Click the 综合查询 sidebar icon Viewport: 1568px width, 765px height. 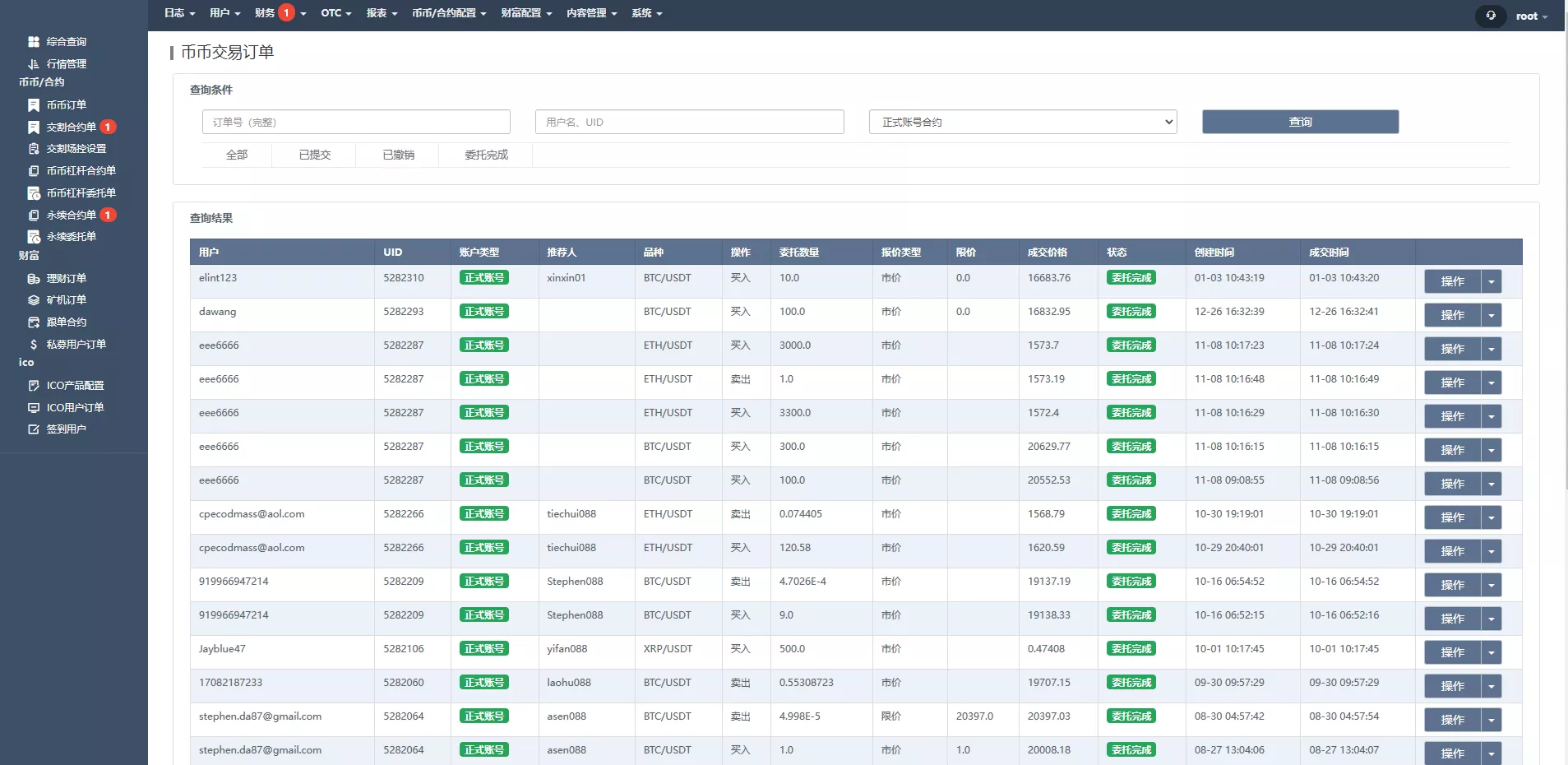(34, 42)
